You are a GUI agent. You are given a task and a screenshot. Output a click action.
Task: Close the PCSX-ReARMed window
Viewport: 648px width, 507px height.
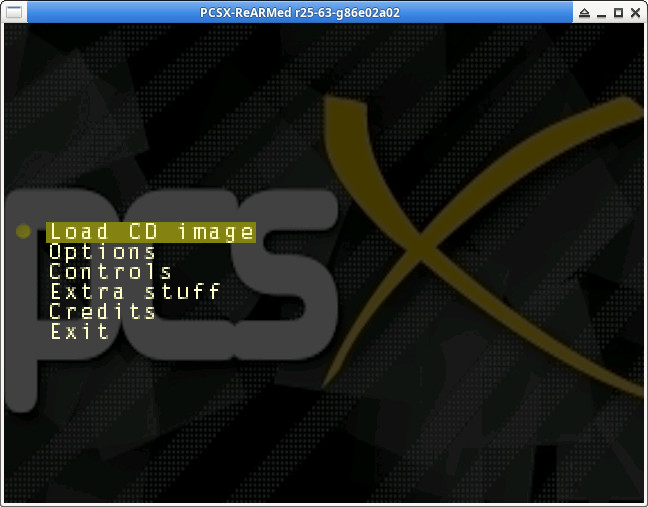(x=636, y=13)
